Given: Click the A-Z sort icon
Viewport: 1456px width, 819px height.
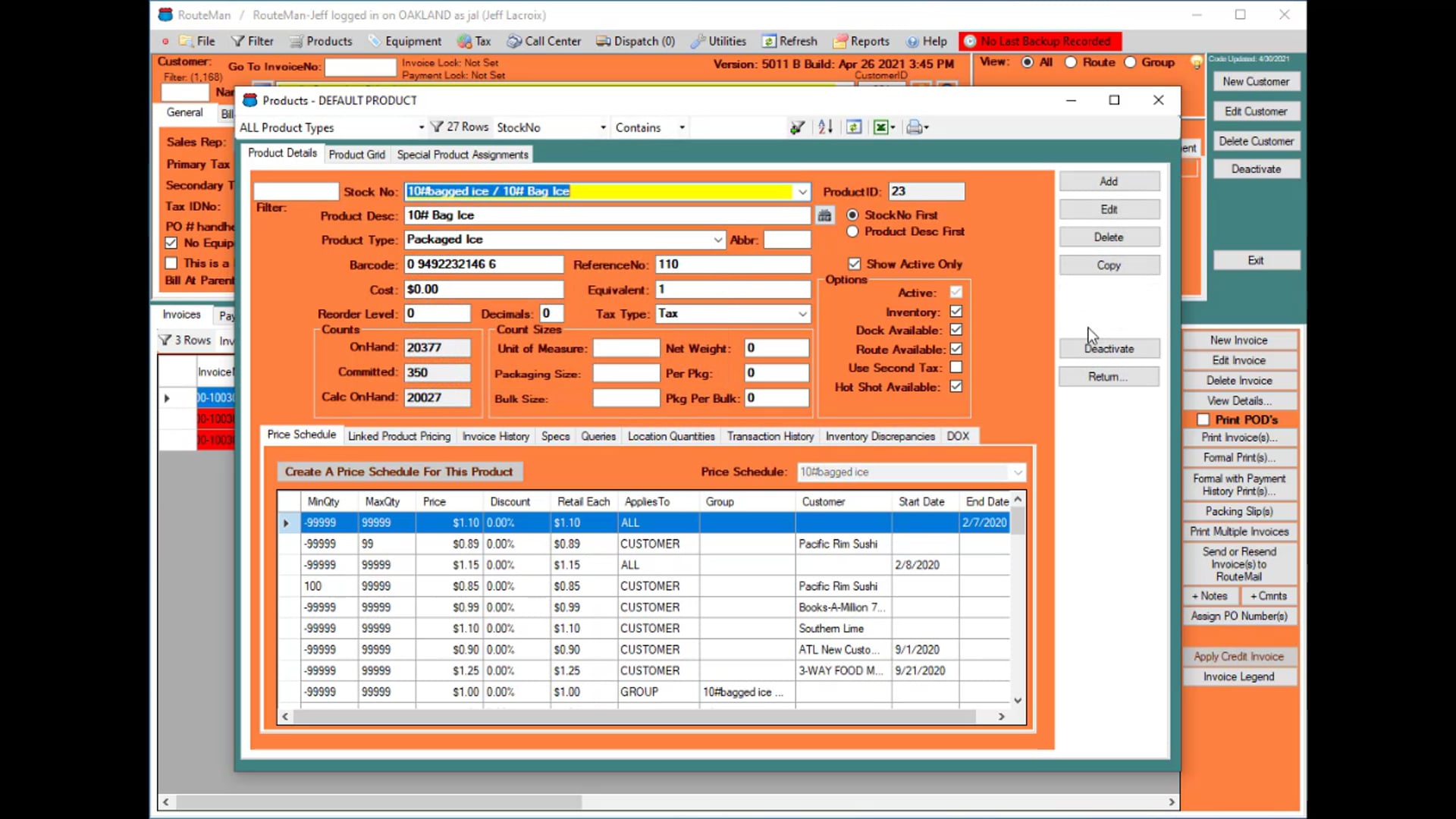Looking at the screenshot, I should tap(826, 127).
